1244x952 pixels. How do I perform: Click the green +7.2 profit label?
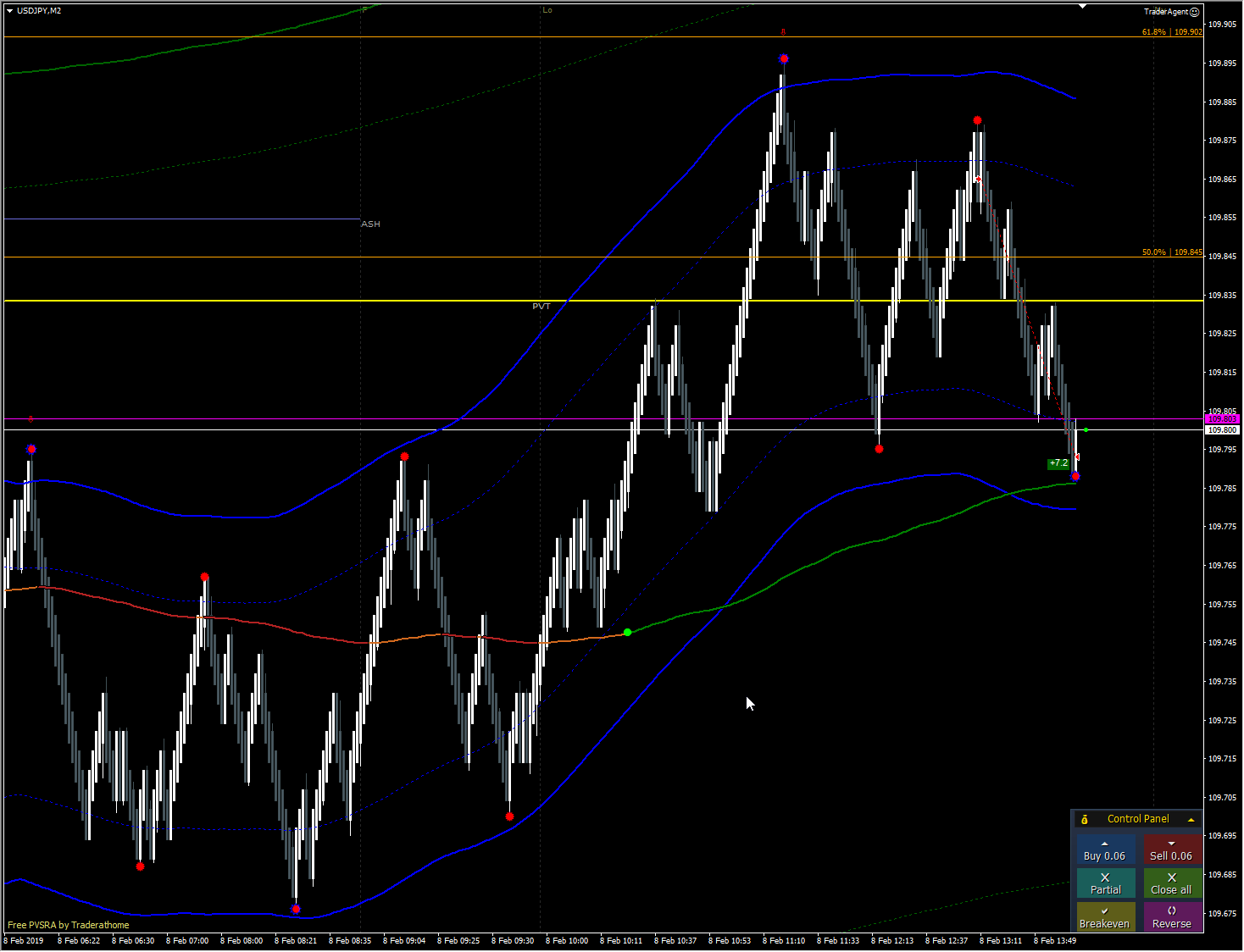[1058, 463]
